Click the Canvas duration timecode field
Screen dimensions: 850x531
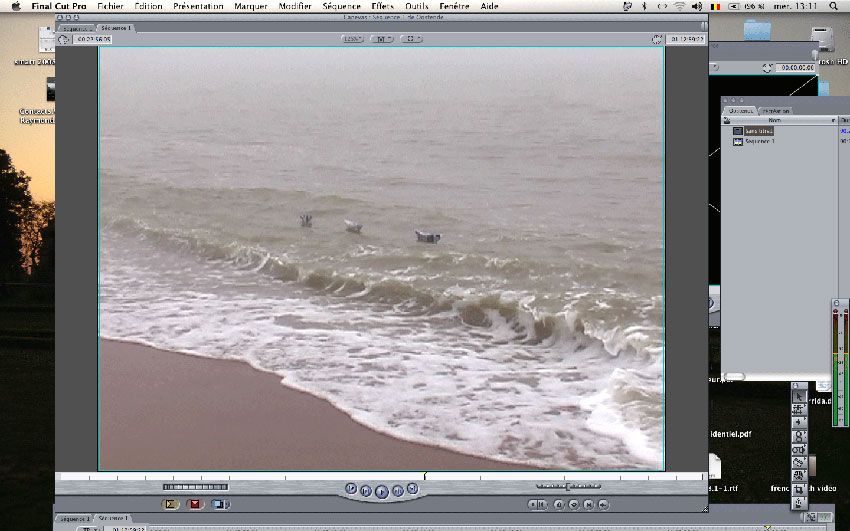(x=93, y=39)
